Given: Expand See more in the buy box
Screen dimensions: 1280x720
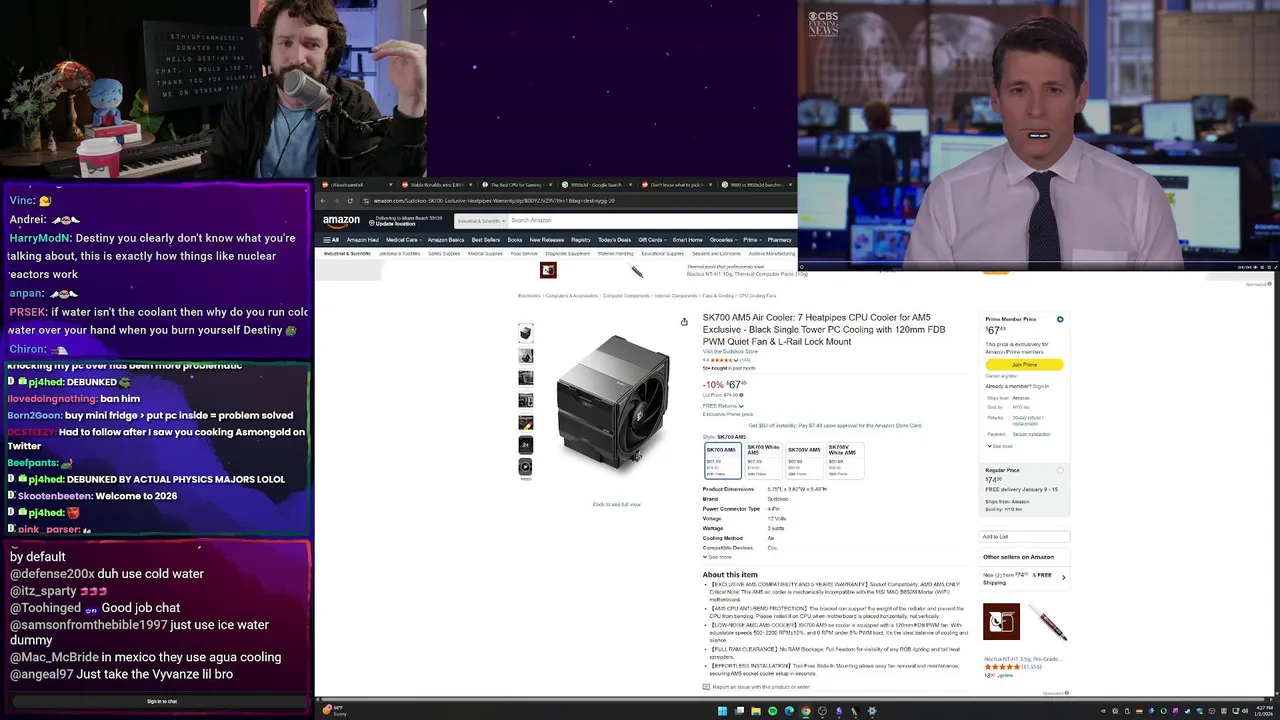Looking at the screenshot, I should tap(999, 446).
